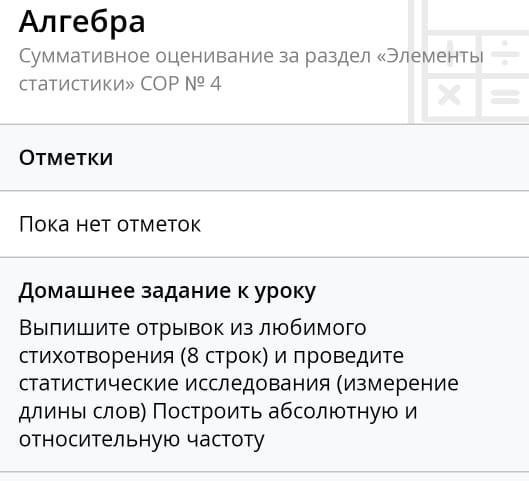This screenshot has height=481, width=529.
Task: Click the word стихотворения in homework text
Action: [96, 356]
